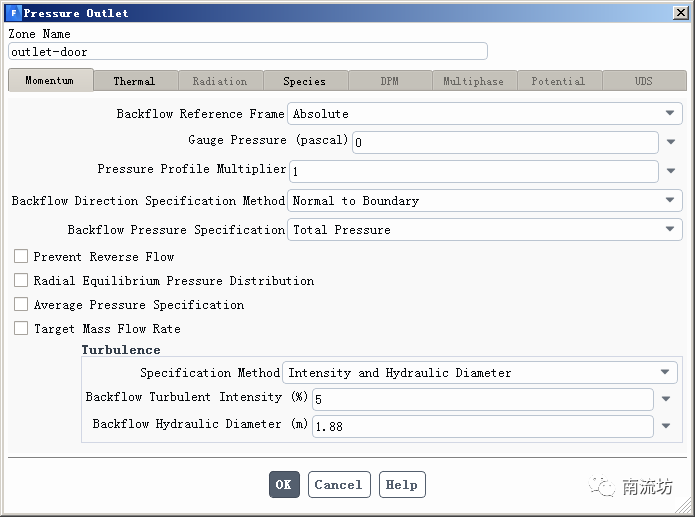Open Help for Pressure Outlet
695x517 pixels.
[401, 485]
